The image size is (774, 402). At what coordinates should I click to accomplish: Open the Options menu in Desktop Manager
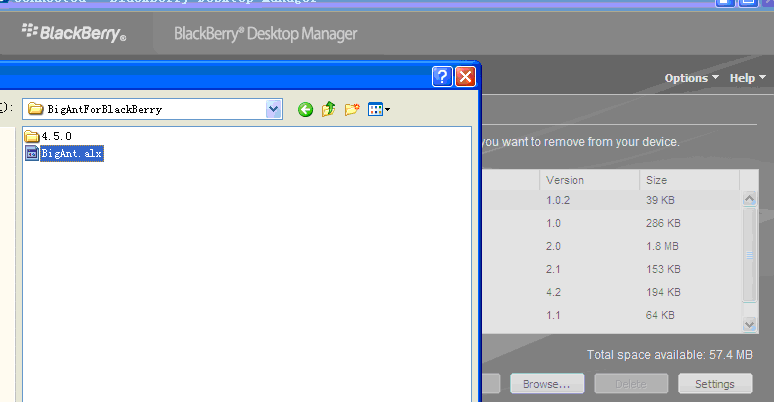pos(691,78)
